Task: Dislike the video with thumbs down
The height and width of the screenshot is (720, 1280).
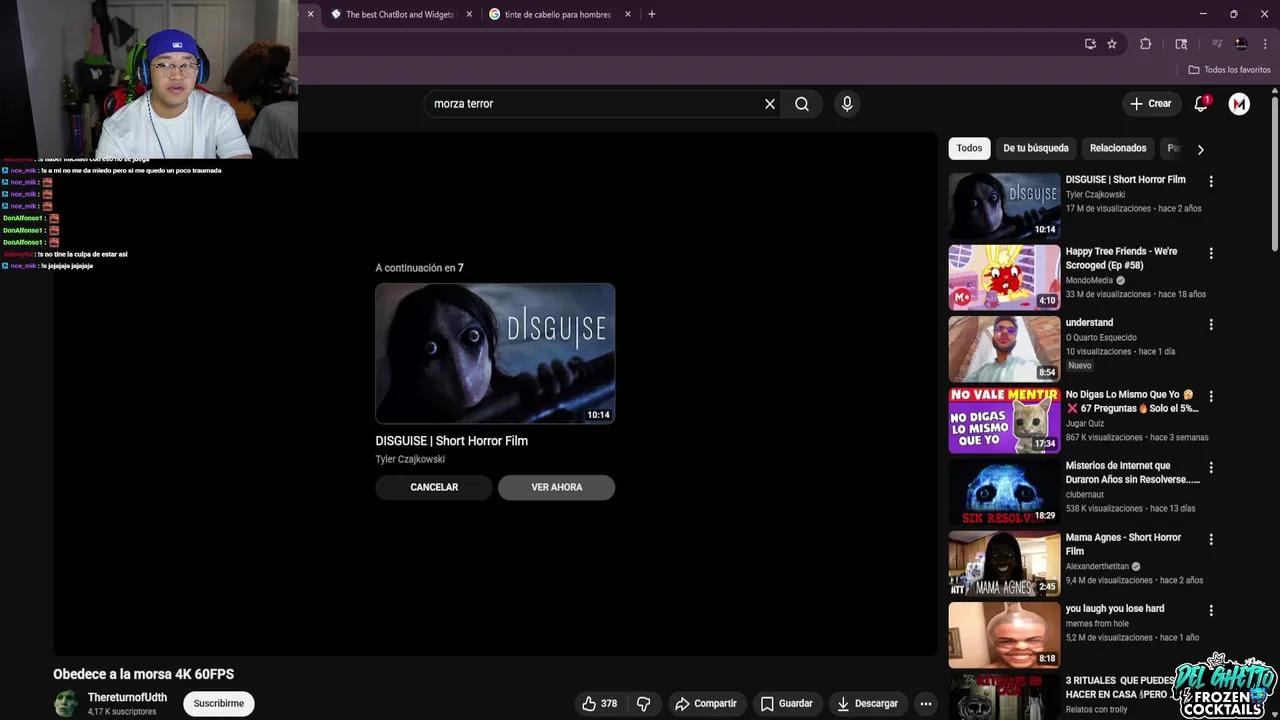Action: tap(643, 704)
